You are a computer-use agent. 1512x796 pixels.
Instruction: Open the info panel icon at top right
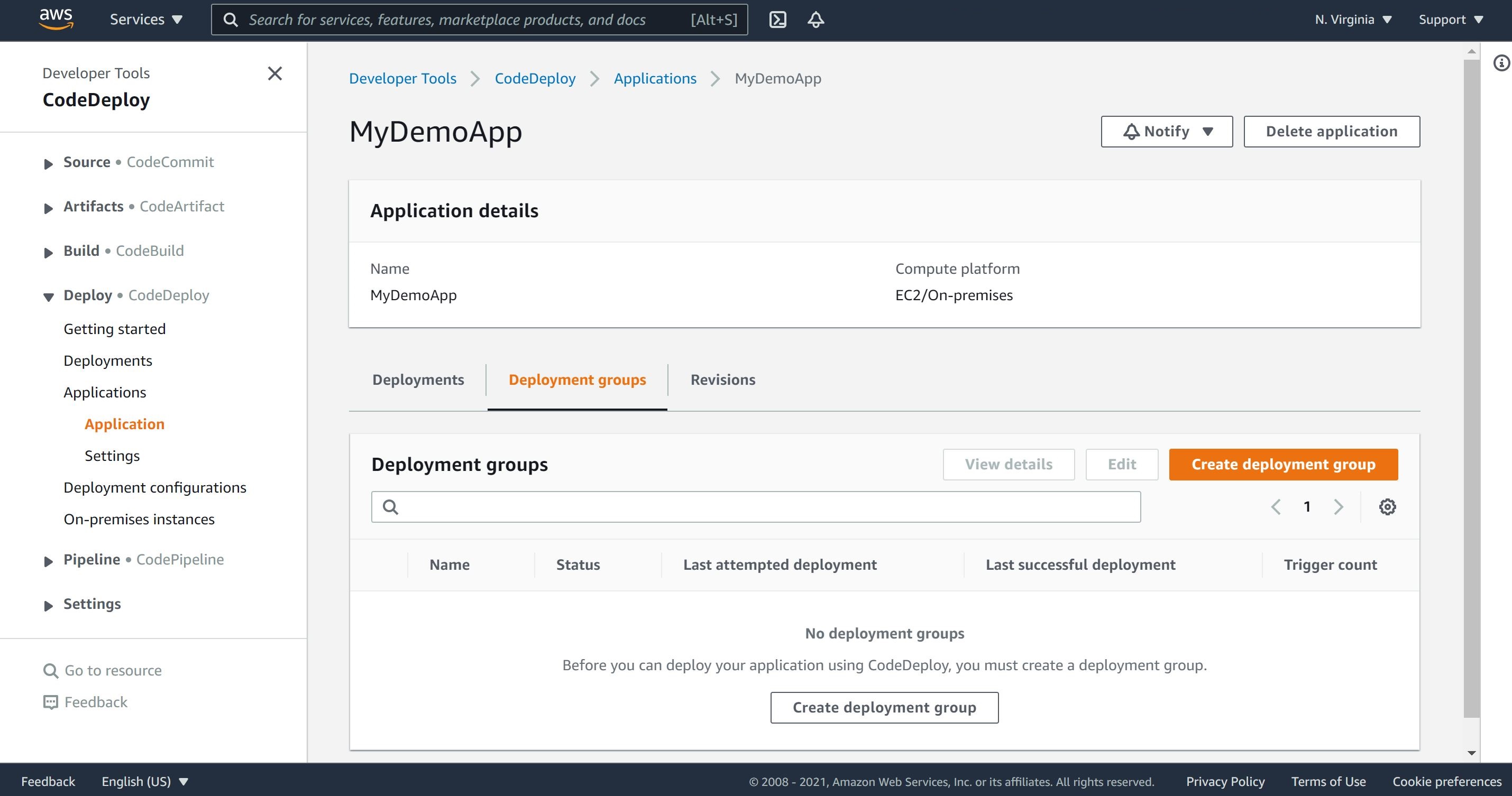point(1501,63)
